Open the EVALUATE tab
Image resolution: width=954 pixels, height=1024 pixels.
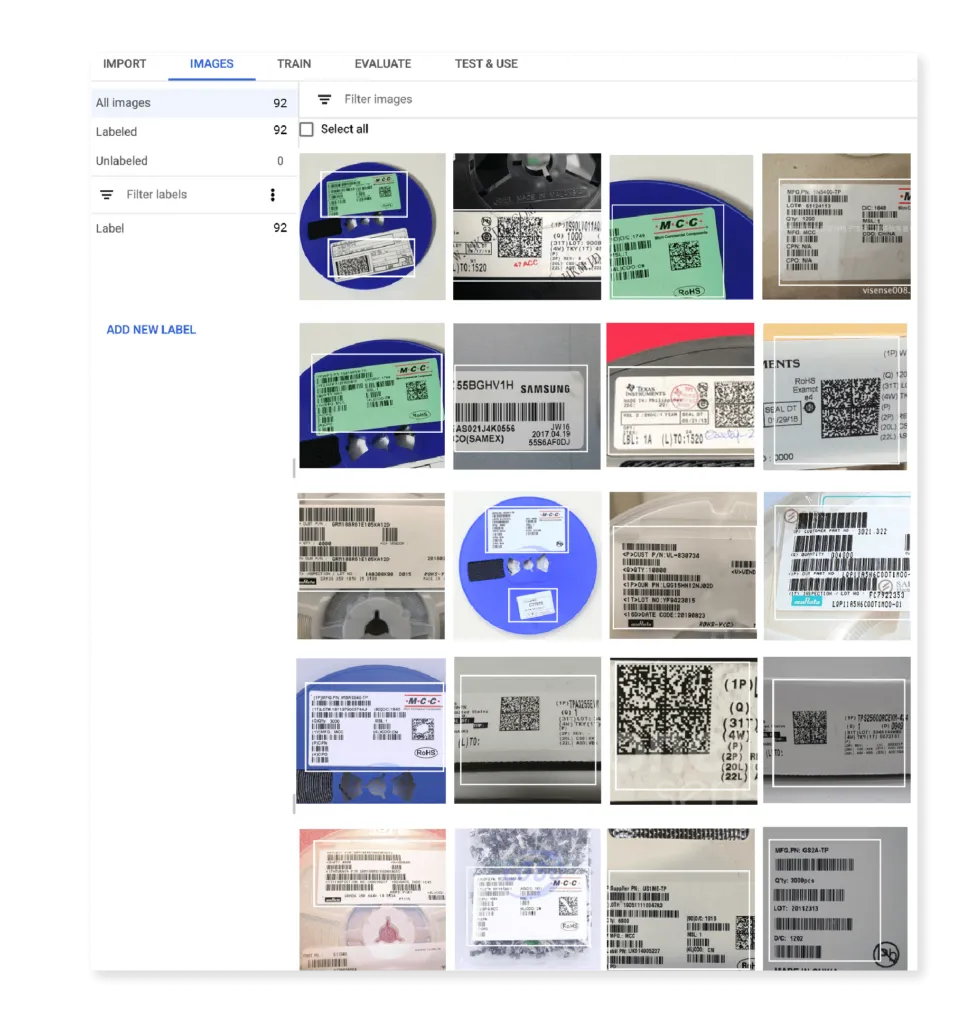(x=382, y=63)
